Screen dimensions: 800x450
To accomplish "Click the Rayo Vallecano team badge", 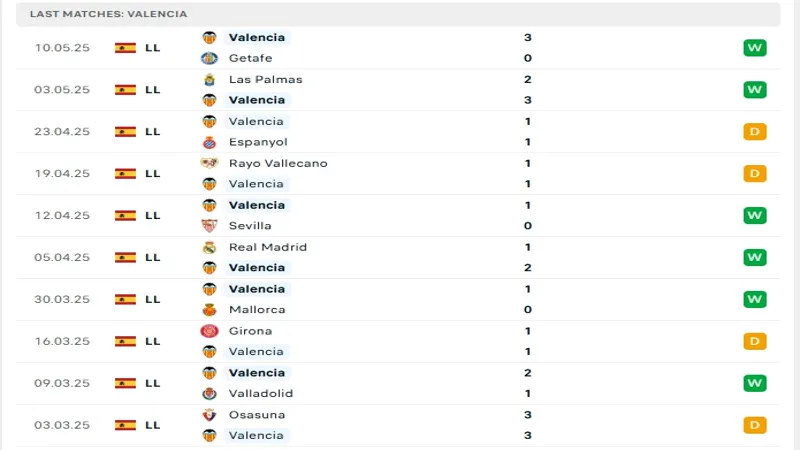I will point(209,163).
